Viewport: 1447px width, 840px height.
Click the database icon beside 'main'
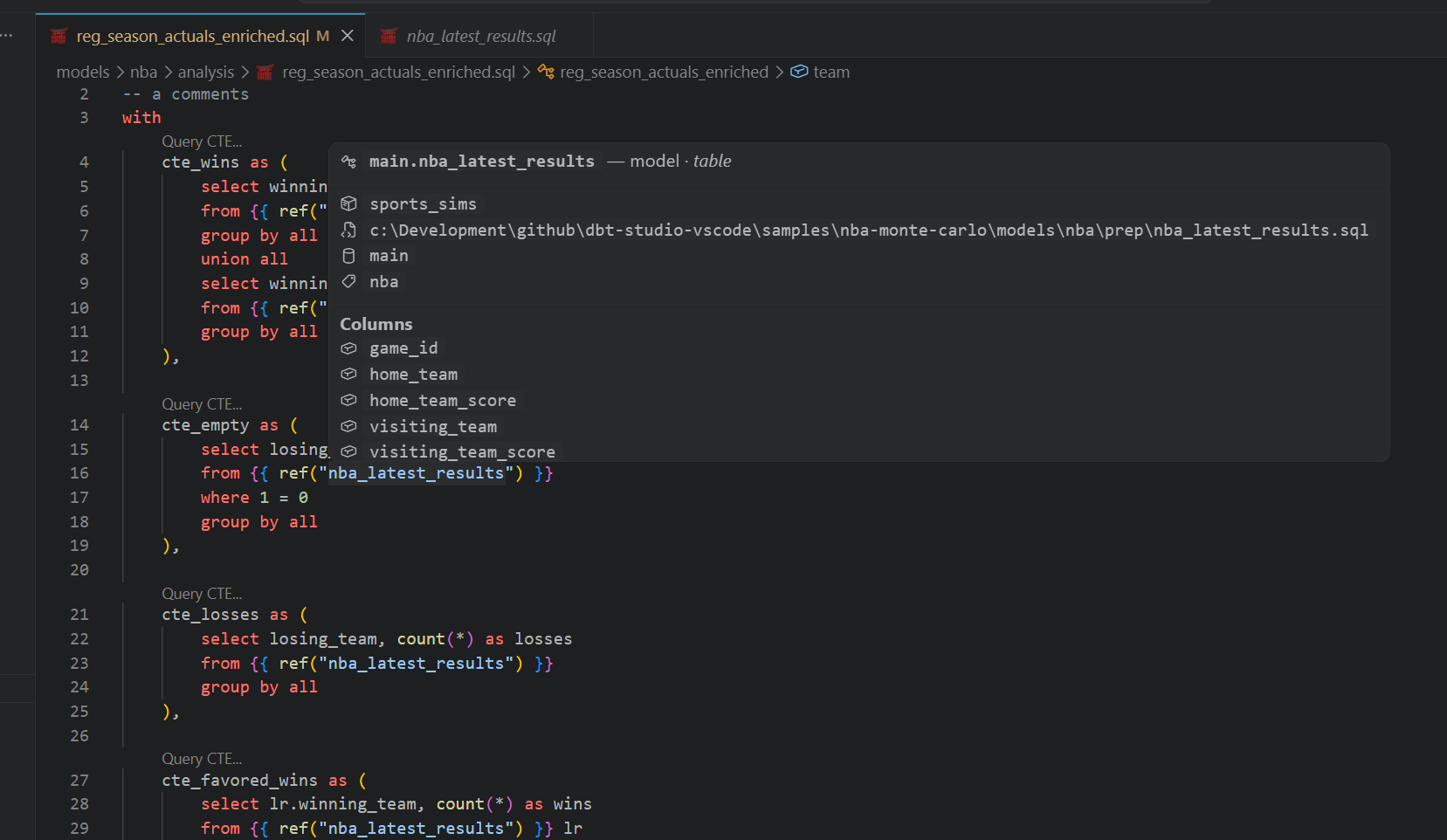348,256
